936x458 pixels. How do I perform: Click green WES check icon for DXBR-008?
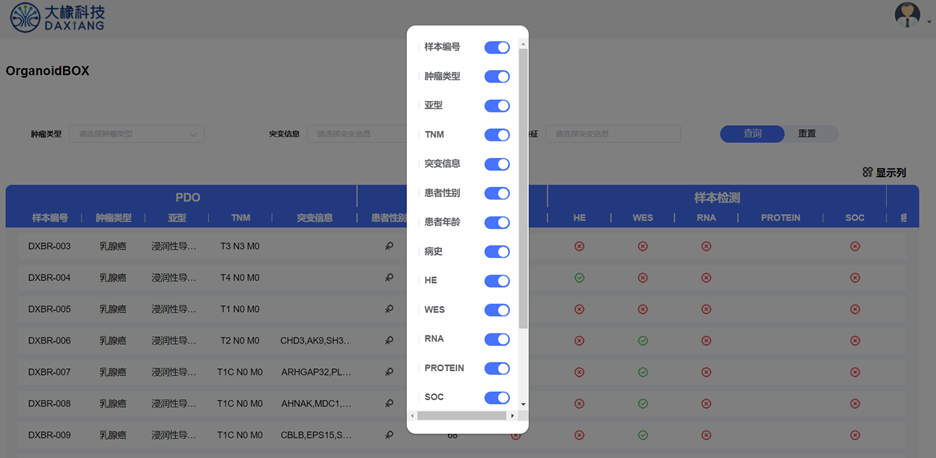click(x=642, y=404)
